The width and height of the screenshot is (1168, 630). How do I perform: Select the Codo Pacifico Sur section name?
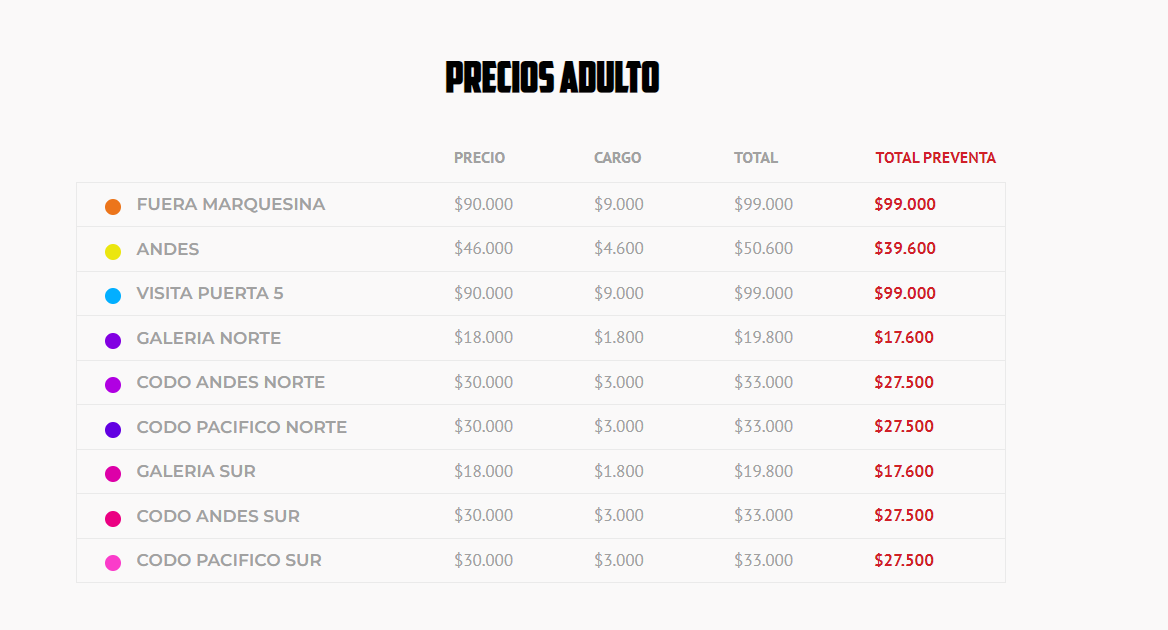[x=229, y=561]
